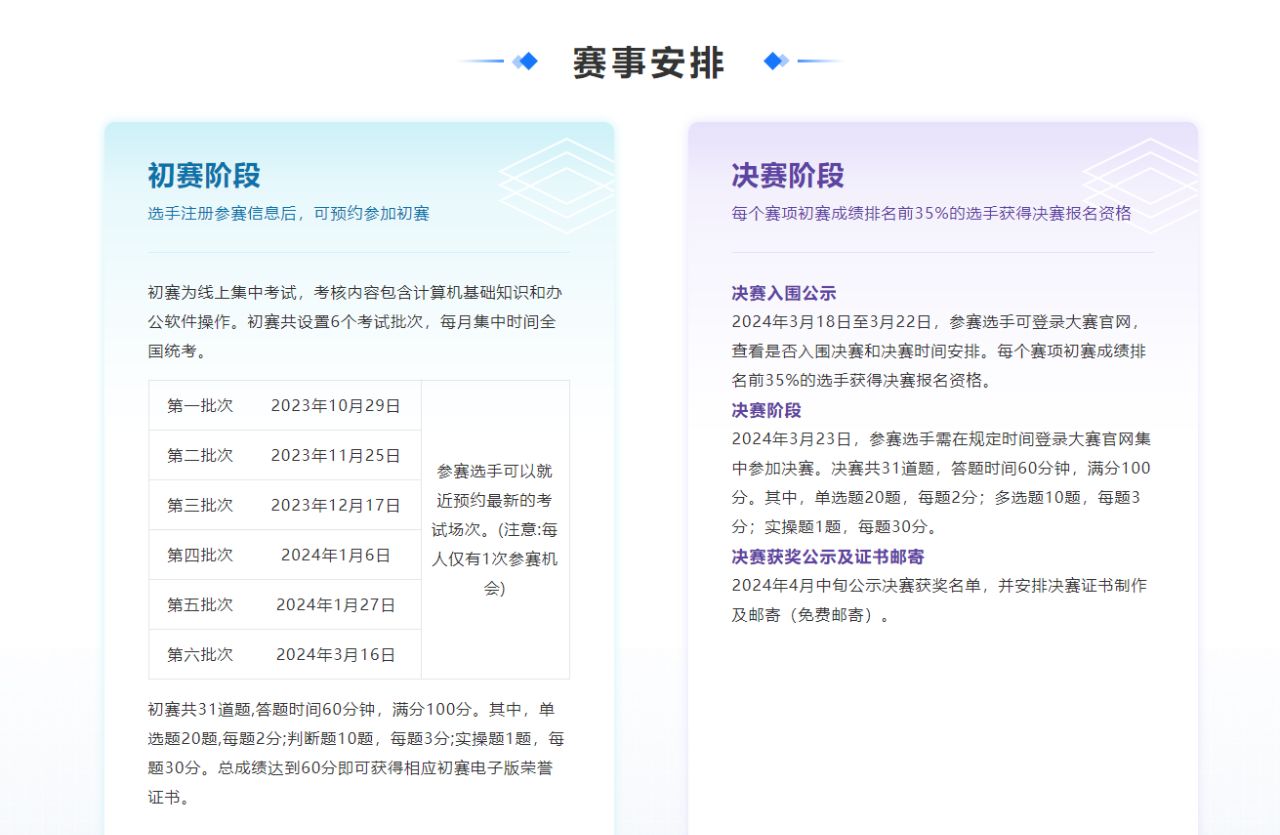Click paragraph starting 2024年3月23日，参赛选手

(x=941, y=482)
